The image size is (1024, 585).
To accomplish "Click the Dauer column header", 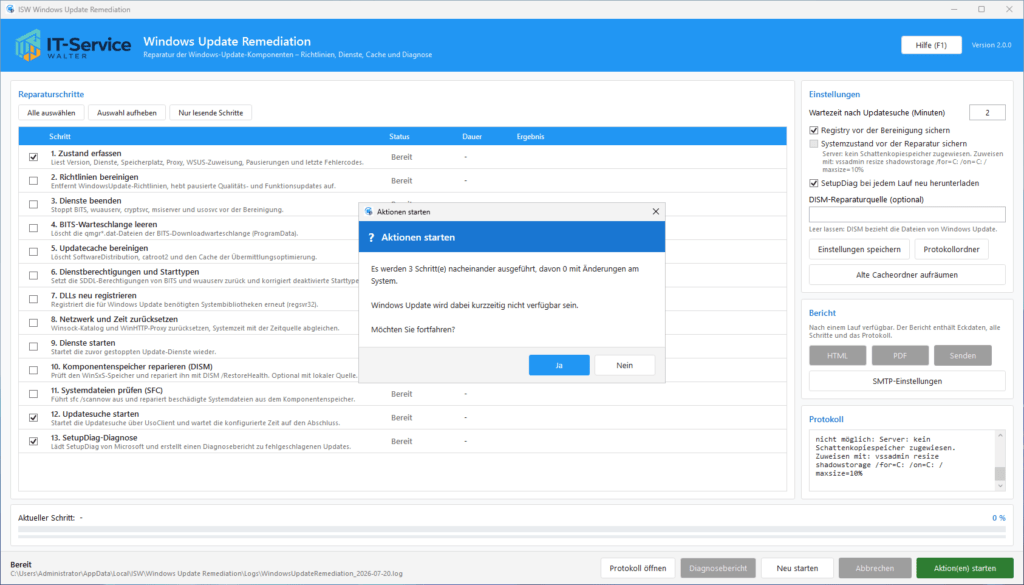I will [x=472, y=136].
